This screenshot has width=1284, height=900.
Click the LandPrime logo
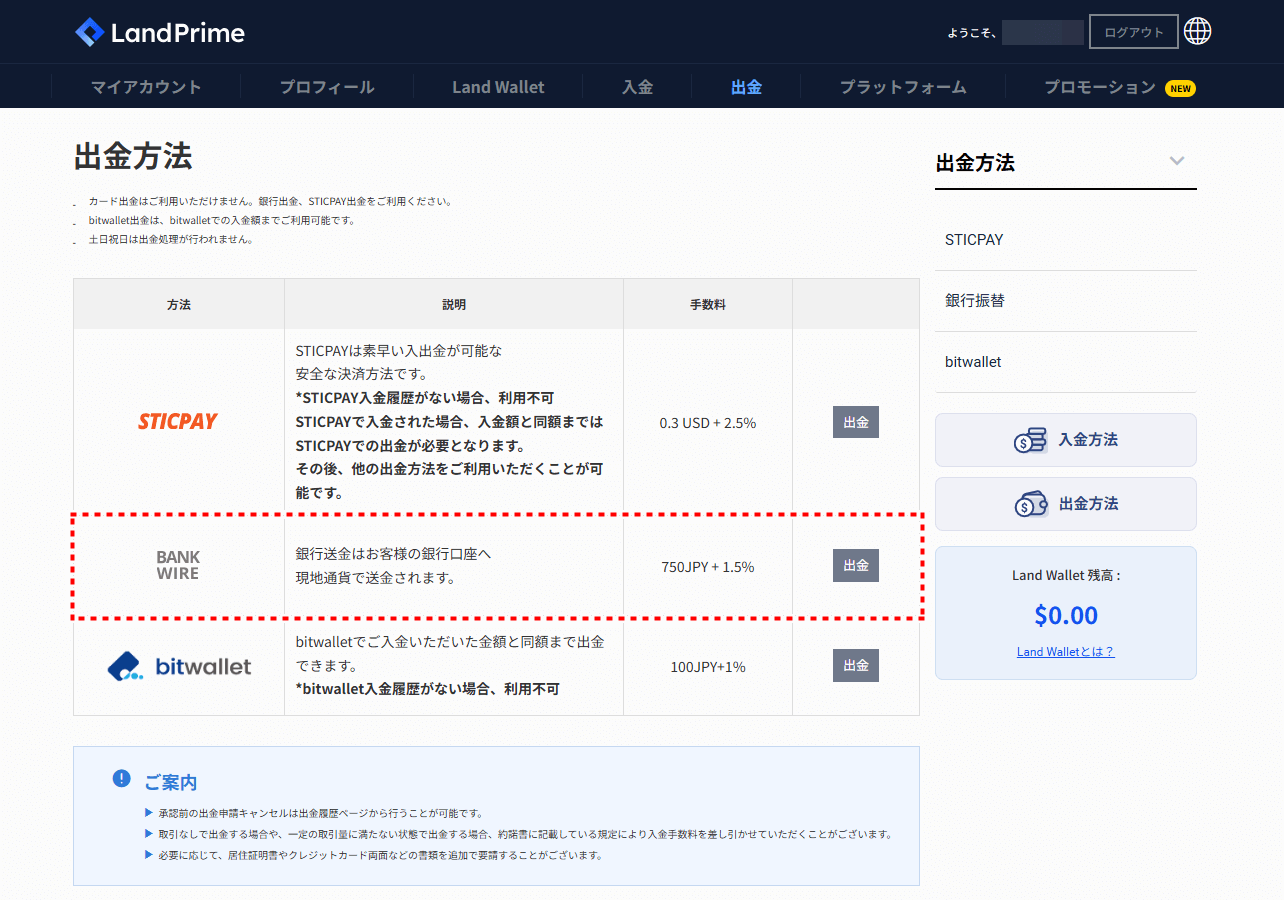(x=160, y=33)
